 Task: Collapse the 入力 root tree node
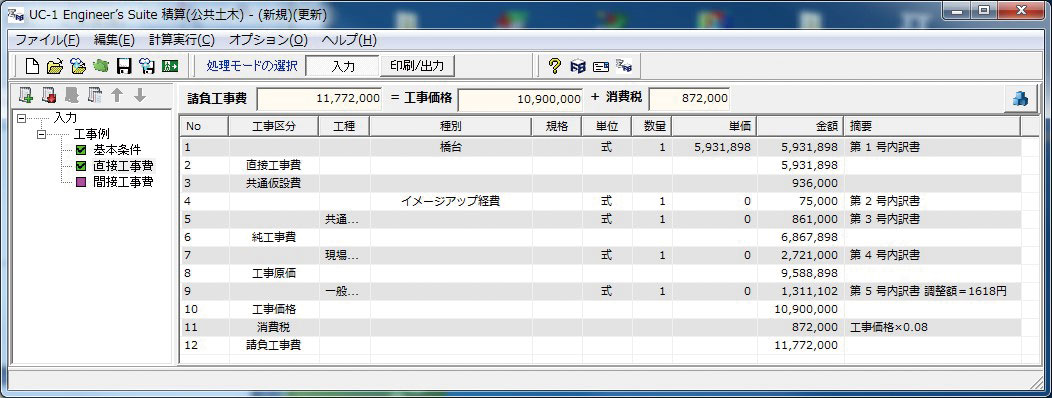click(x=22, y=118)
